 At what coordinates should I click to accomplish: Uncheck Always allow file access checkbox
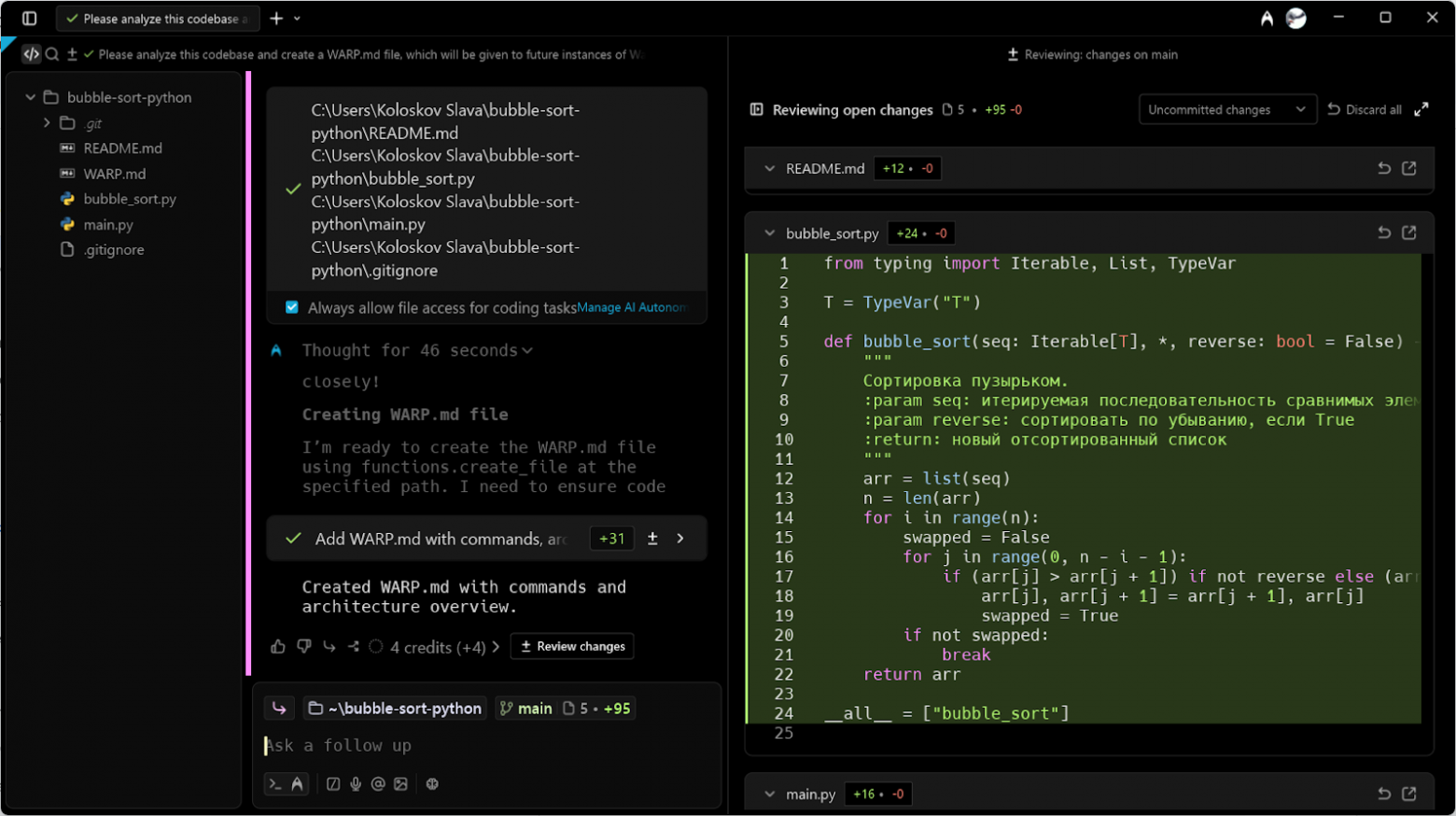pos(292,307)
